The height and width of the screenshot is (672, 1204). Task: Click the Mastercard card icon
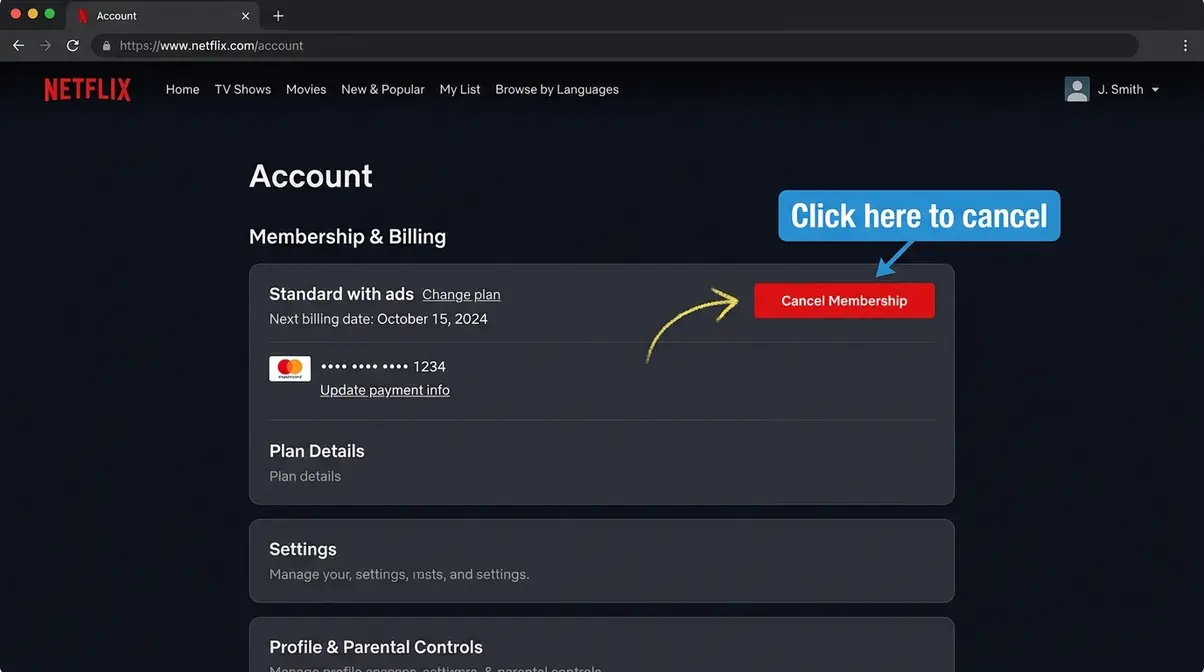[290, 368]
